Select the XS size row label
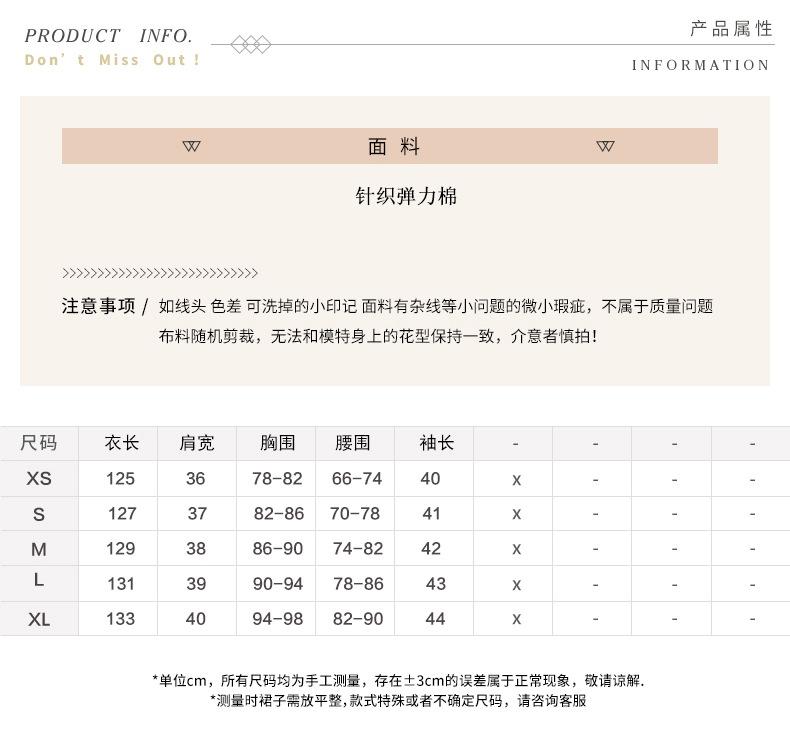The height and width of the screenshot is (741, 790). pyautogui.click(x=39, y=479)
